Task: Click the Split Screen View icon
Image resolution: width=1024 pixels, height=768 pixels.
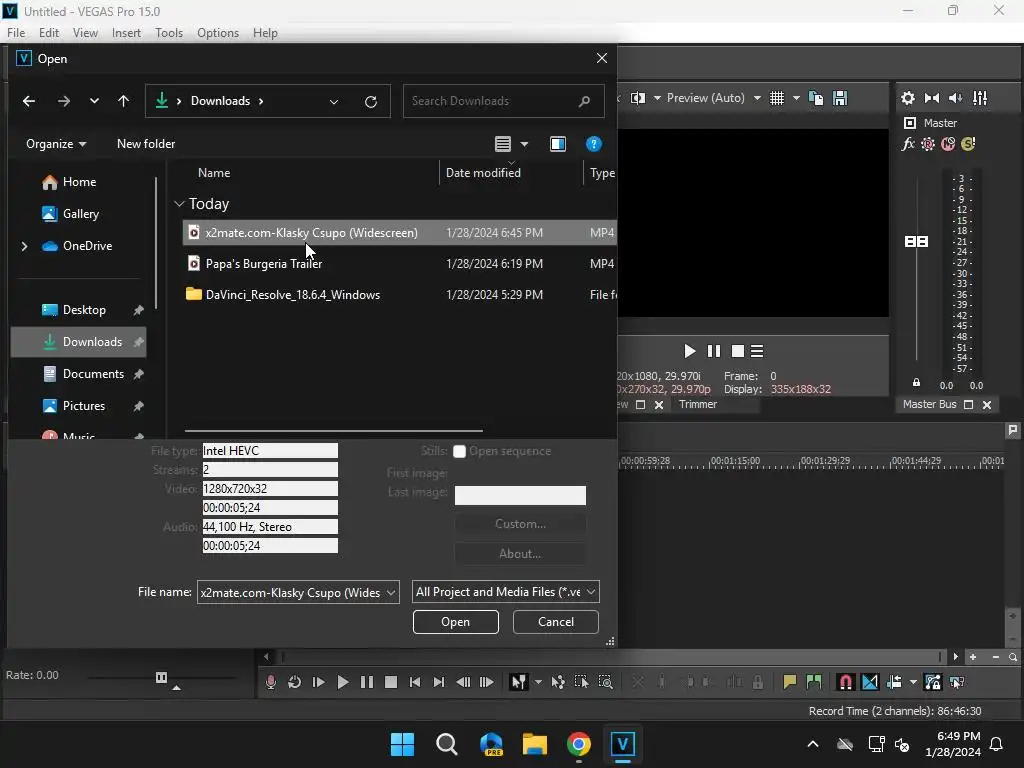Action: 638,98
